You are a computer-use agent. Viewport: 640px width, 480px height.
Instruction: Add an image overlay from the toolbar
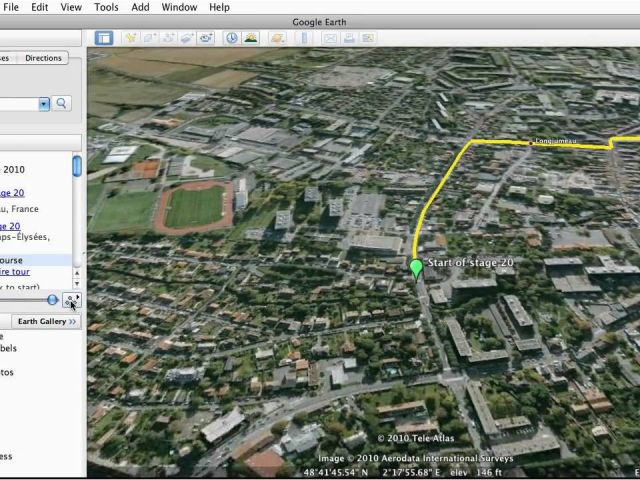(x=187, y=38)
